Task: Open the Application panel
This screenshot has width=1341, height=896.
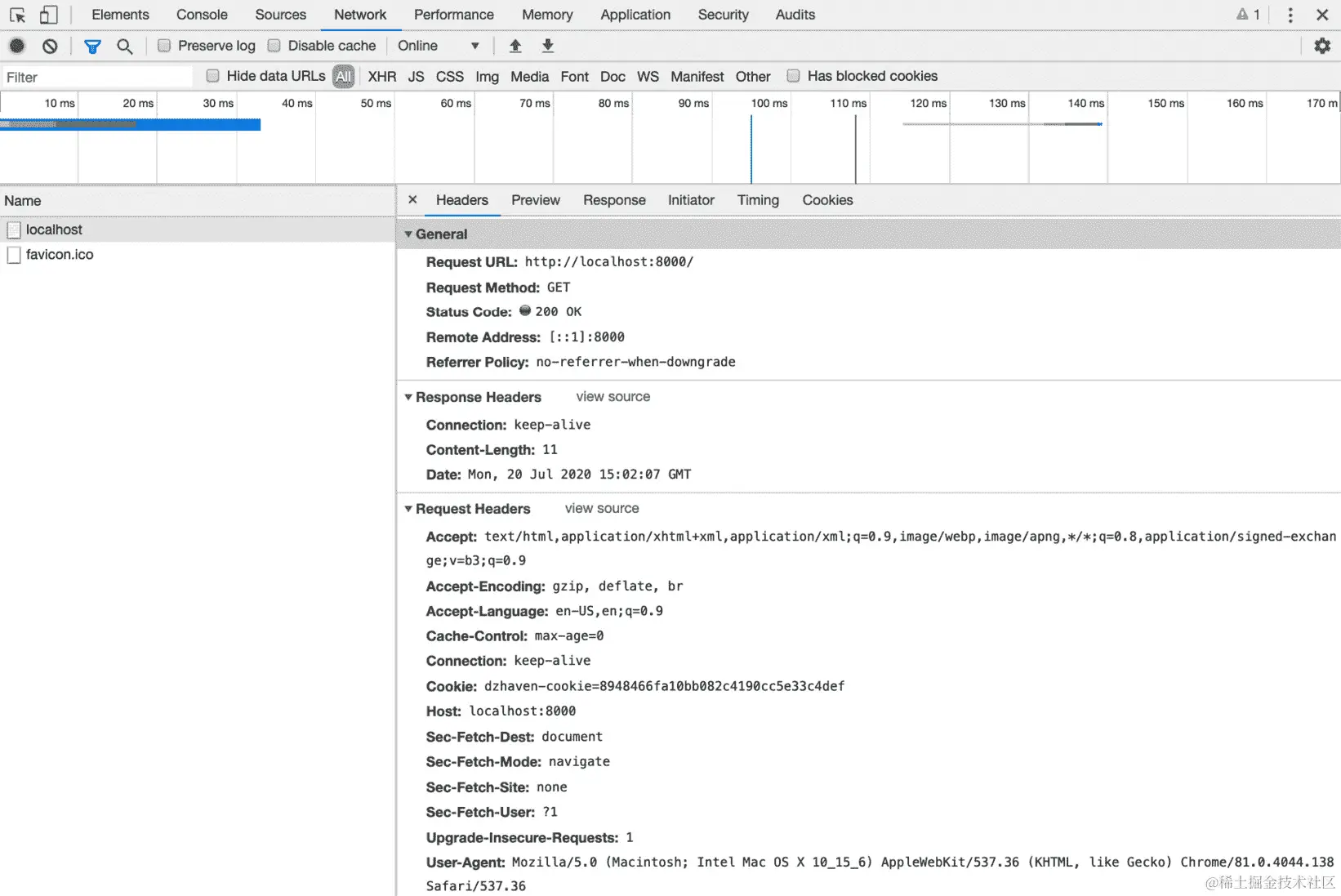Action: click(635, 15)
